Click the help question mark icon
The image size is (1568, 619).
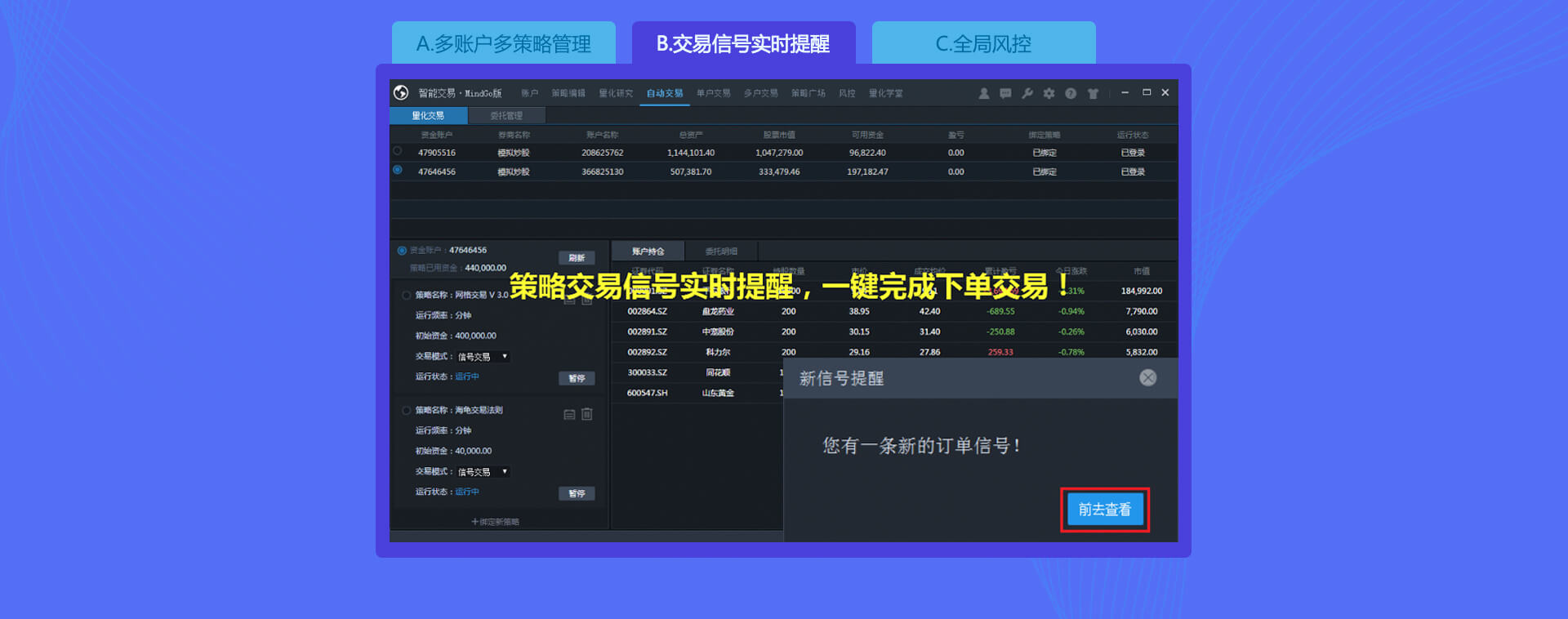tap(1071, 94)
